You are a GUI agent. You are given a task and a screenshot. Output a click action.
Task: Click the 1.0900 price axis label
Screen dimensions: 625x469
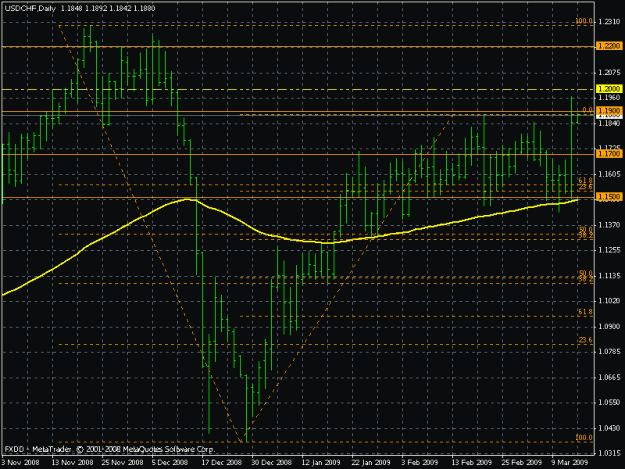609,326
